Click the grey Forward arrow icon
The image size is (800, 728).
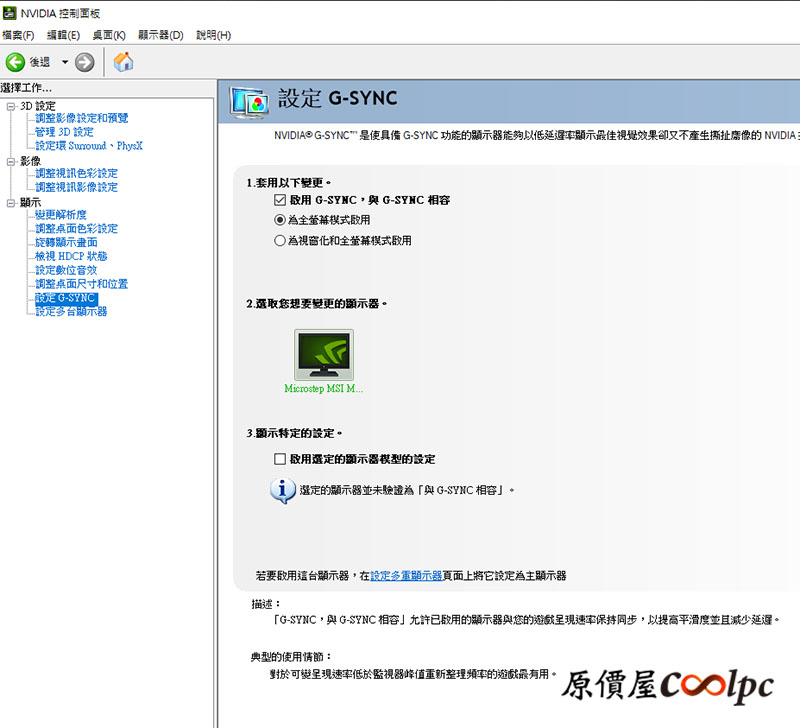85,62
